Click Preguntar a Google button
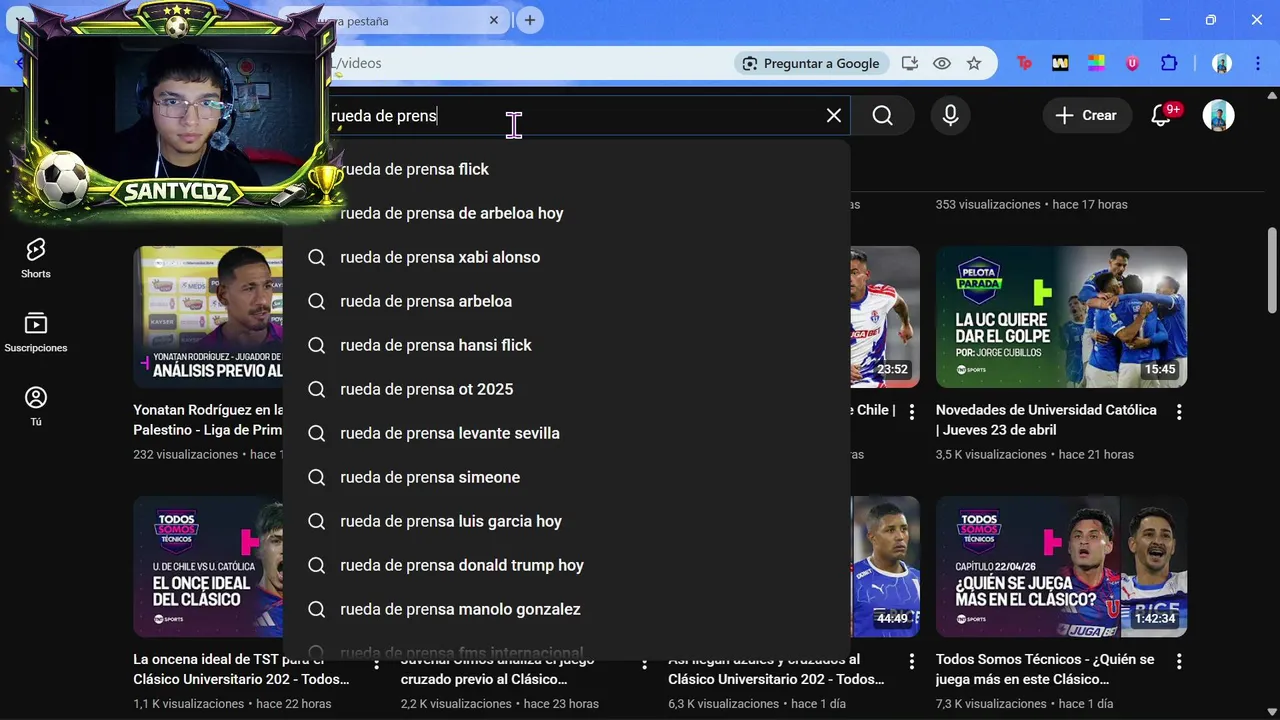Viewport: 1280px width, 720px height. [x=811, y=63]
